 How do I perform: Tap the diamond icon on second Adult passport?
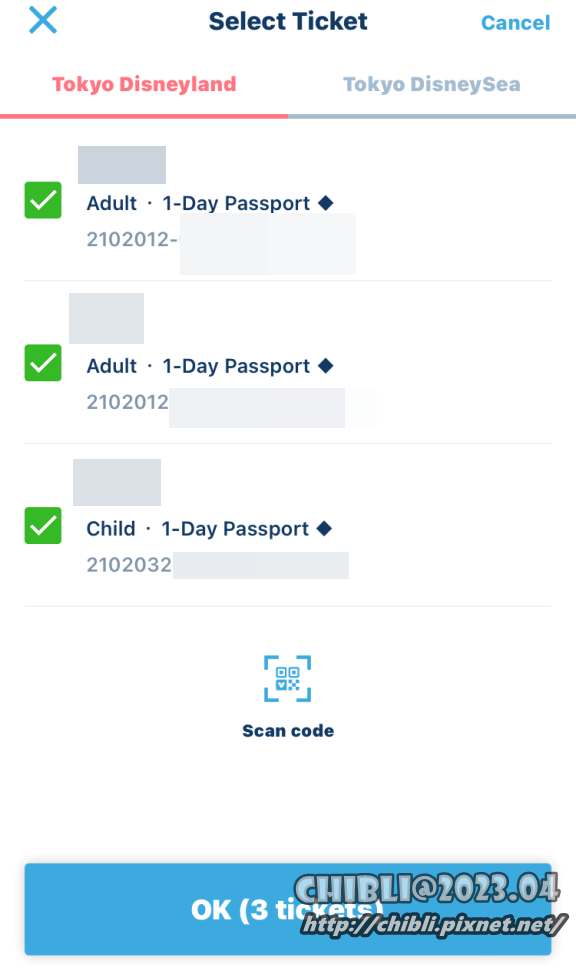click(x=325, y=366)
